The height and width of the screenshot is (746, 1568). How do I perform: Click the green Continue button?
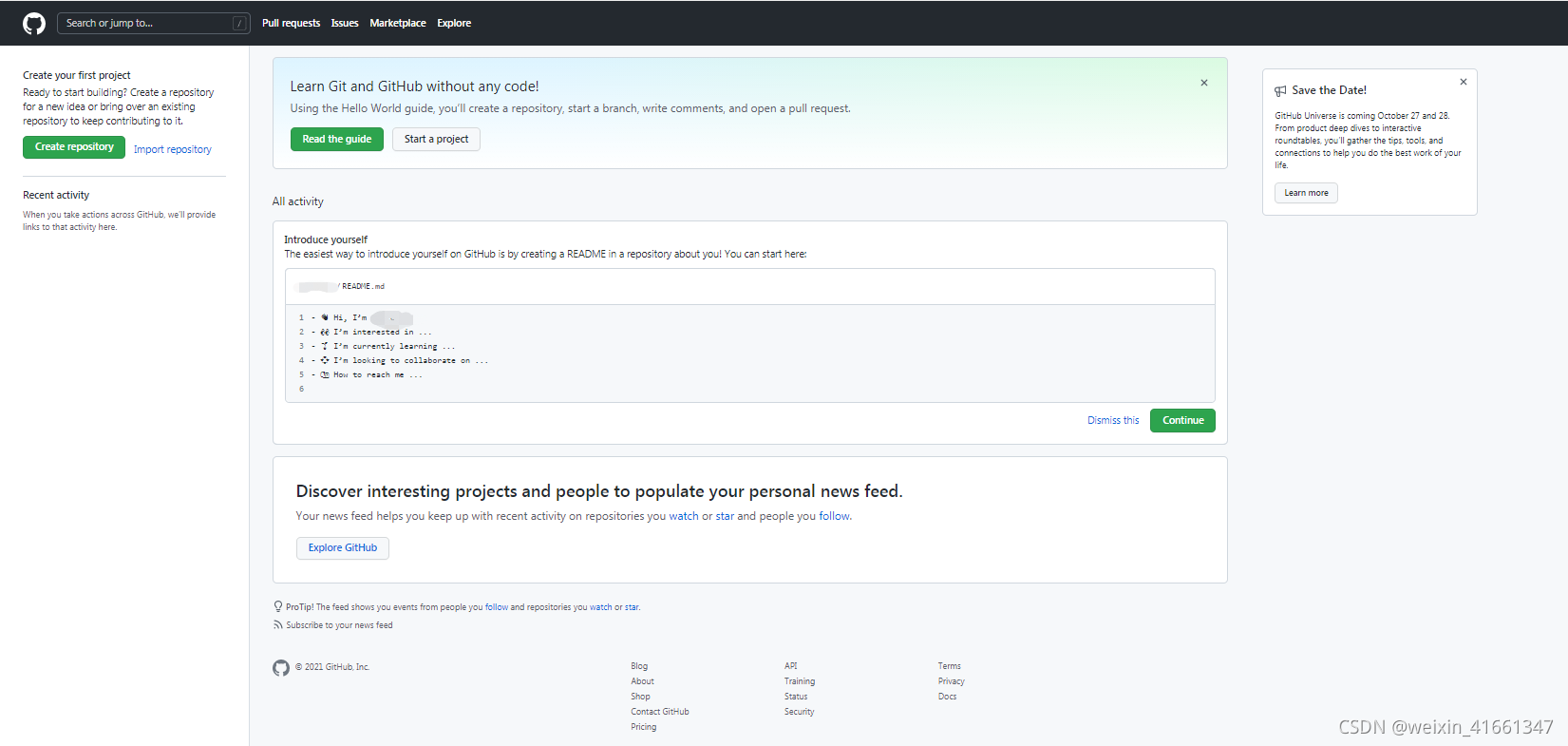(x=1182, y=420)
